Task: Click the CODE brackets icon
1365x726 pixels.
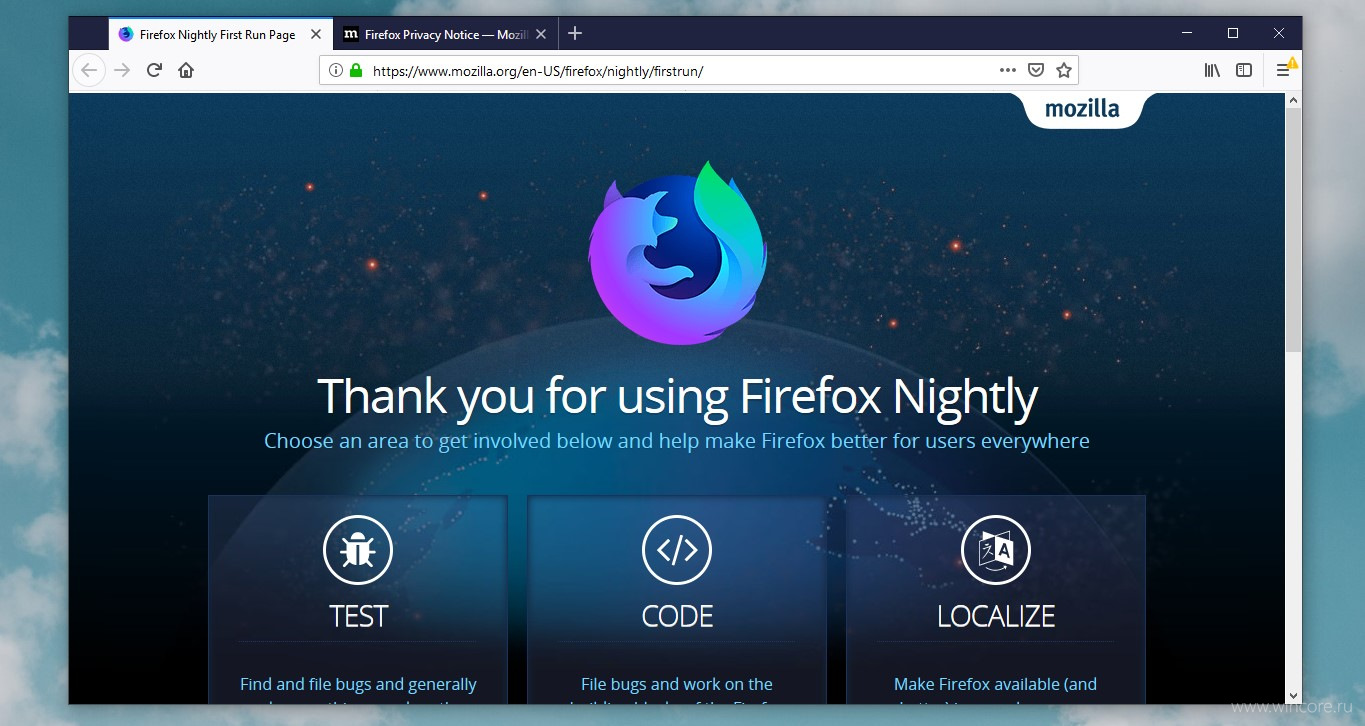Action: pyautogui.click(x=677, y=549)
